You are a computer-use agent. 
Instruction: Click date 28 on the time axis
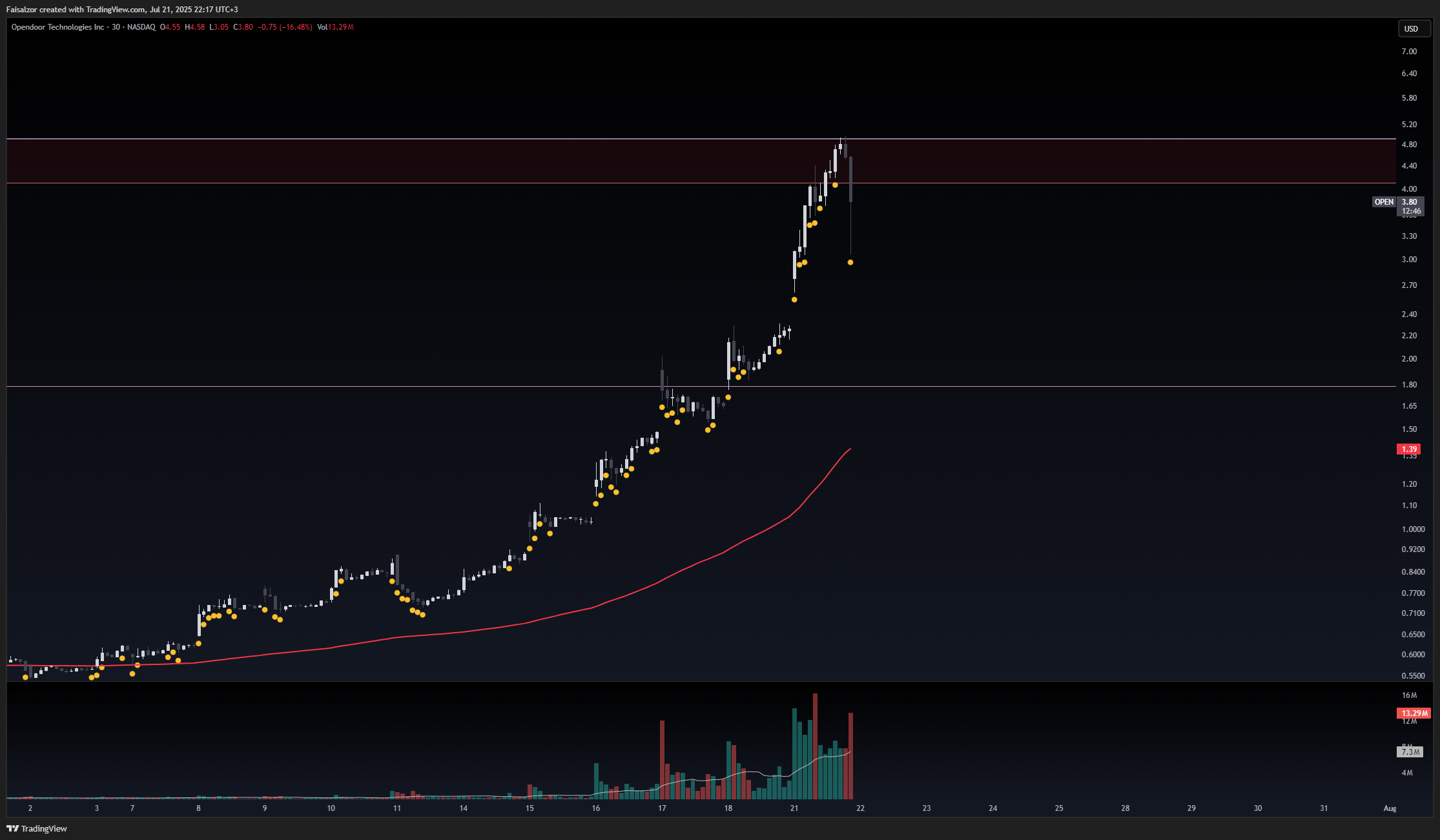pyautogui.click(x=1126, y=808)
